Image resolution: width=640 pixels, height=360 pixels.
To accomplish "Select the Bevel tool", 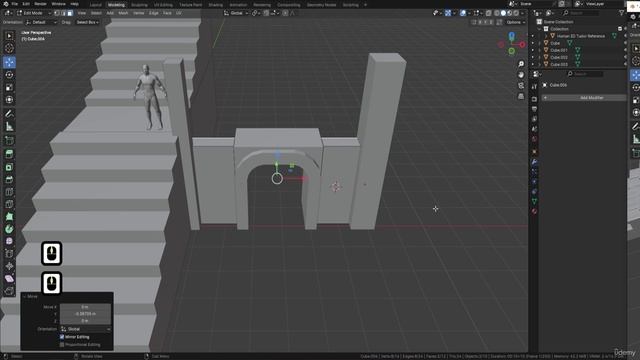I will (9, 179).
